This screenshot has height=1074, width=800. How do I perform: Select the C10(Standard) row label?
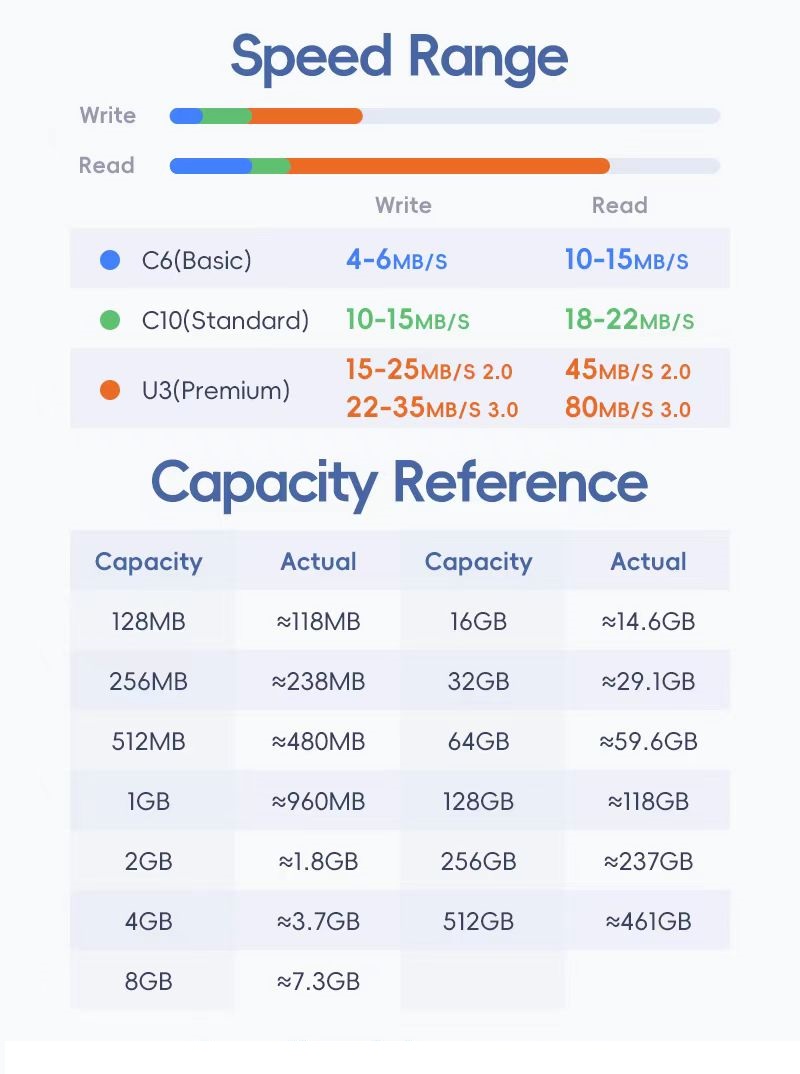pos(225,321)
